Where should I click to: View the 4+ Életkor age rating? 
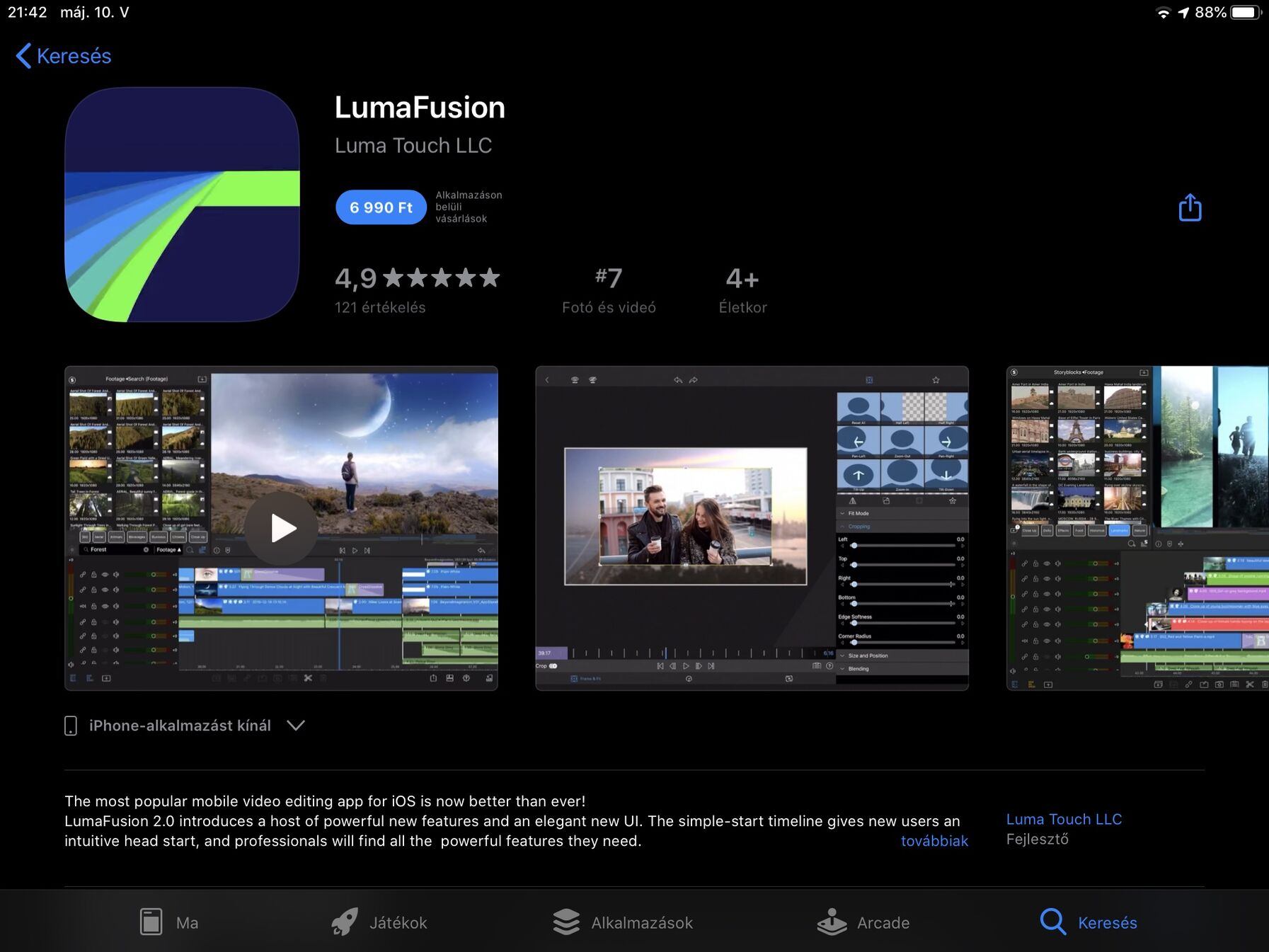coord(742,290)
